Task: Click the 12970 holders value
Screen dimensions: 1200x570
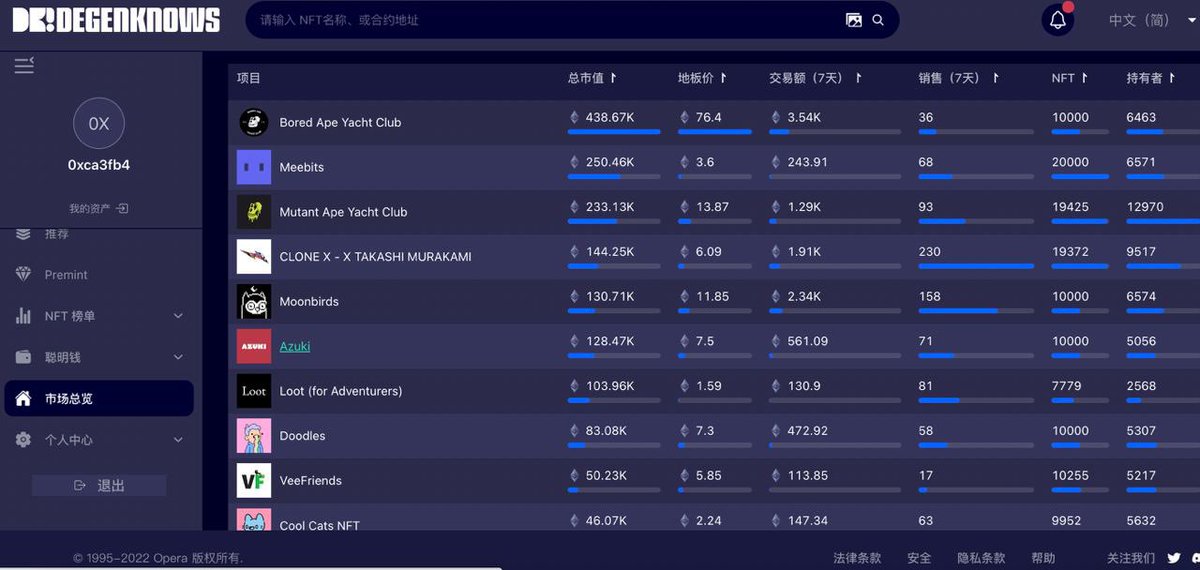Action: pyautogui.click(x=1145, y=207)
